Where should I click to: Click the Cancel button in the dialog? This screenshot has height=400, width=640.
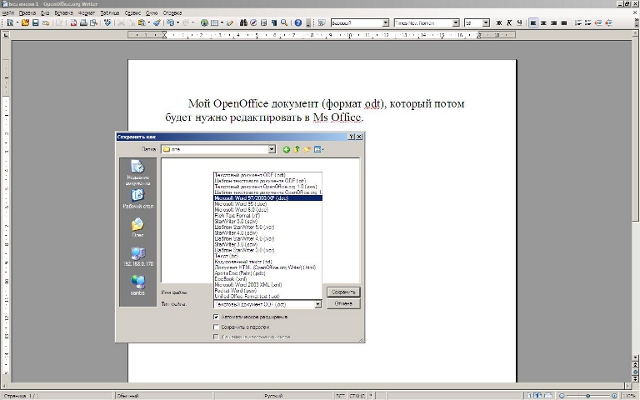(x=343, y=304)
